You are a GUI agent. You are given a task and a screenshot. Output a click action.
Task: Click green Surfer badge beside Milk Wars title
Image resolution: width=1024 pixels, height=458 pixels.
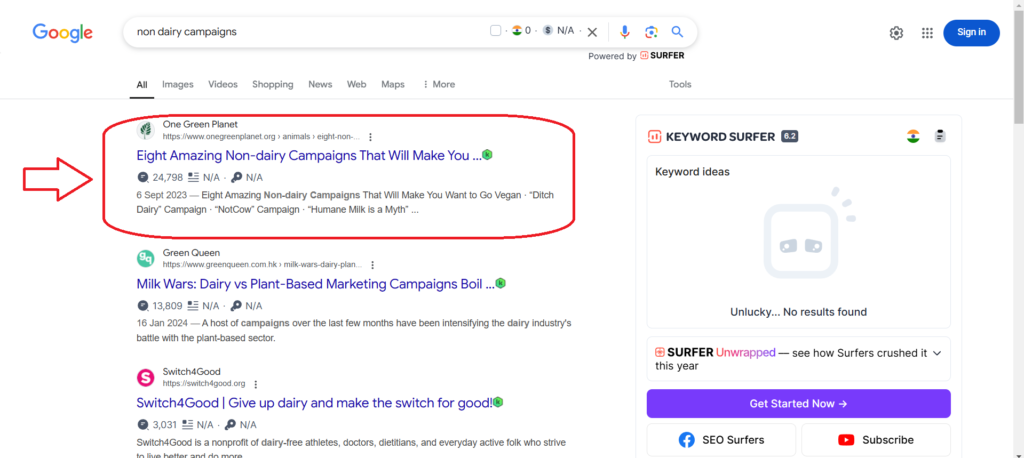click(501, 284)
